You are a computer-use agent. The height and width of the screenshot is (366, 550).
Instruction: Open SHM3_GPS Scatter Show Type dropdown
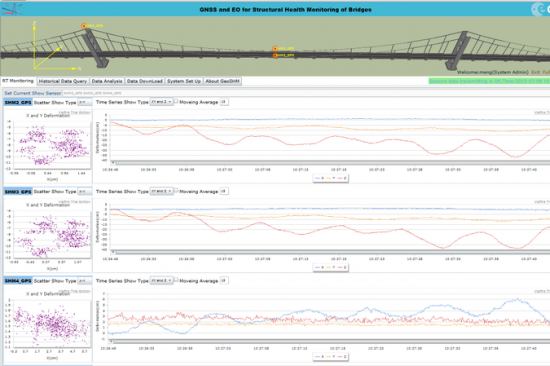point(85,191)
